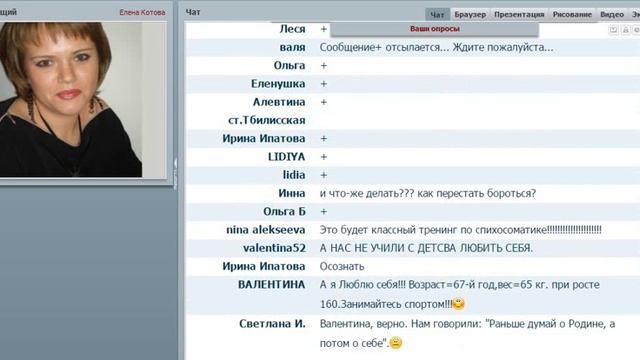Image resolution: width=640 pixels, height=360 pixels.
Task: Click Ирина Ипатова's name beside Осознать
Action: [x=264, y=266]
